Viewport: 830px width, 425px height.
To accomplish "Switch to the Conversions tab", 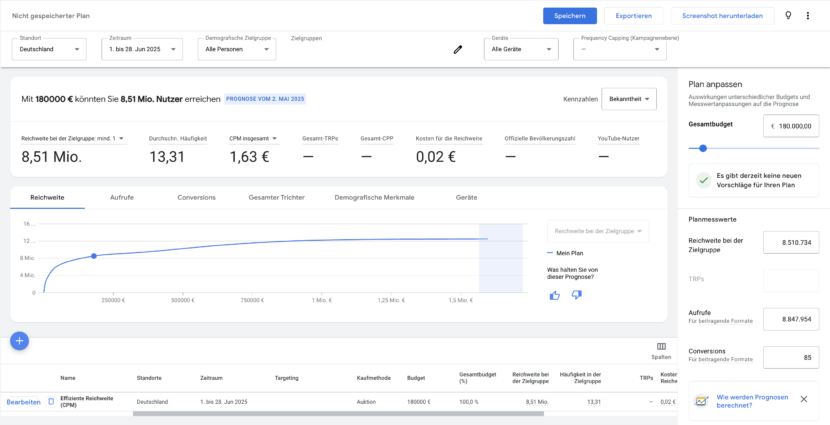I will [x=196, y=197].
